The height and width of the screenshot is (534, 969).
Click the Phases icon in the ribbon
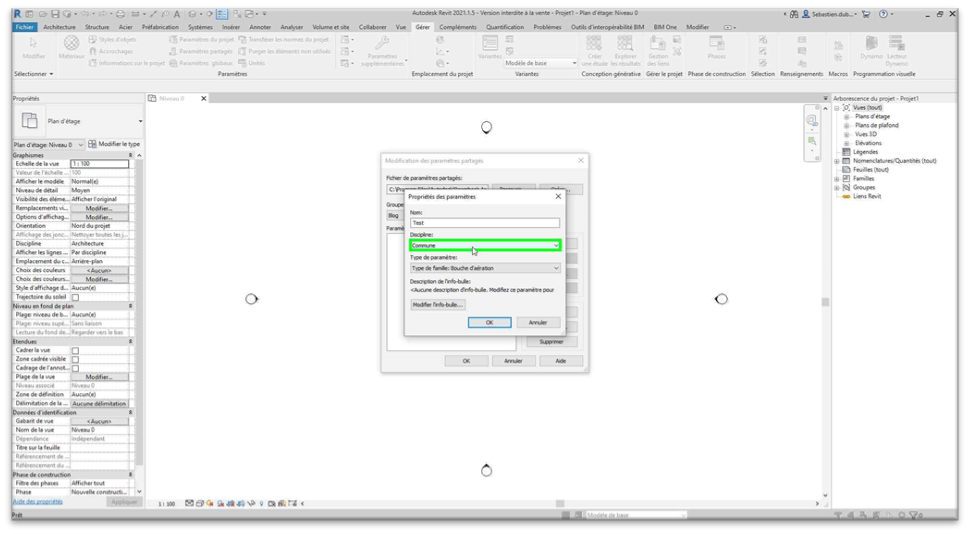pyautogui.click(x=716, y=46)
